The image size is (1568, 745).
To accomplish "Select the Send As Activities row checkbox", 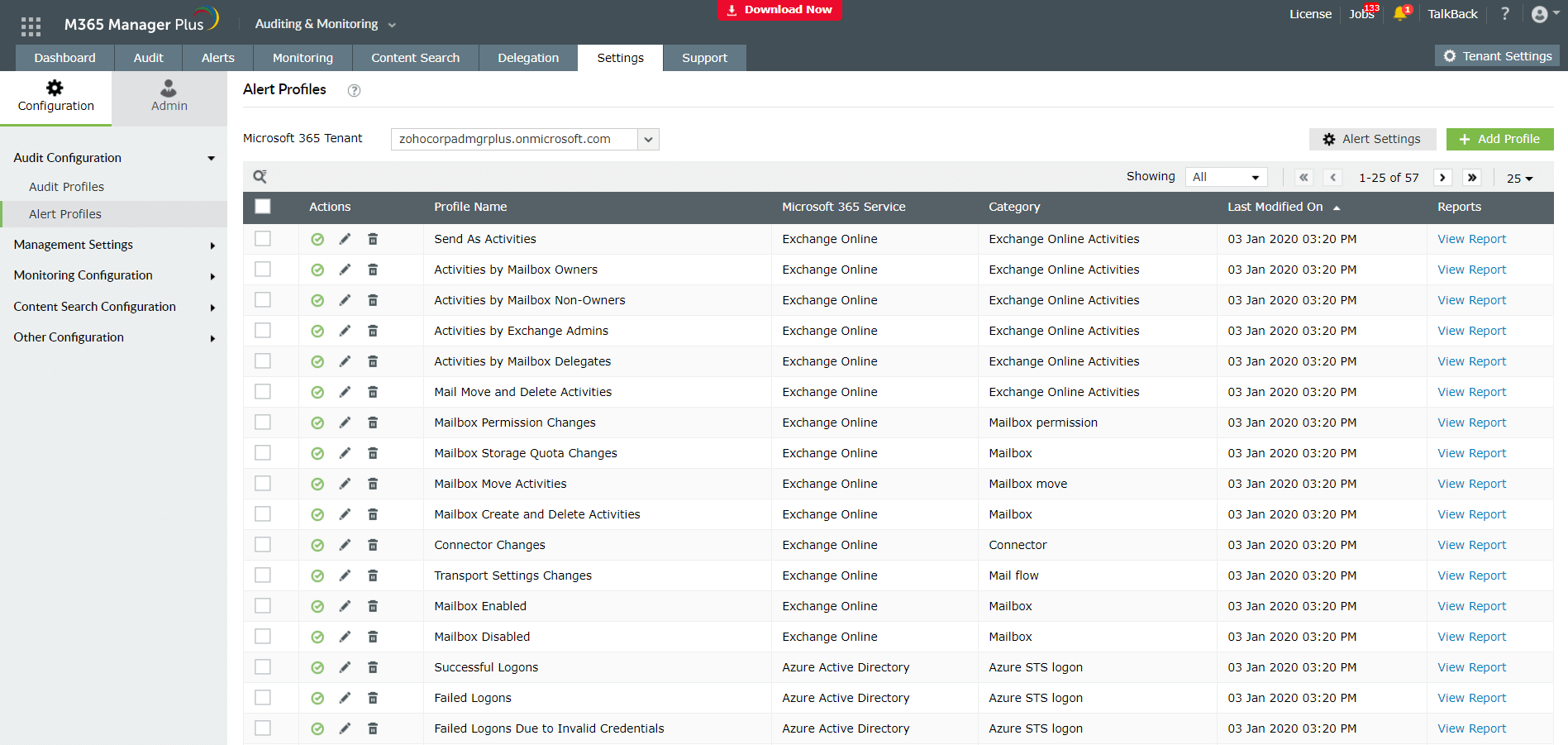I will [263, 238].
